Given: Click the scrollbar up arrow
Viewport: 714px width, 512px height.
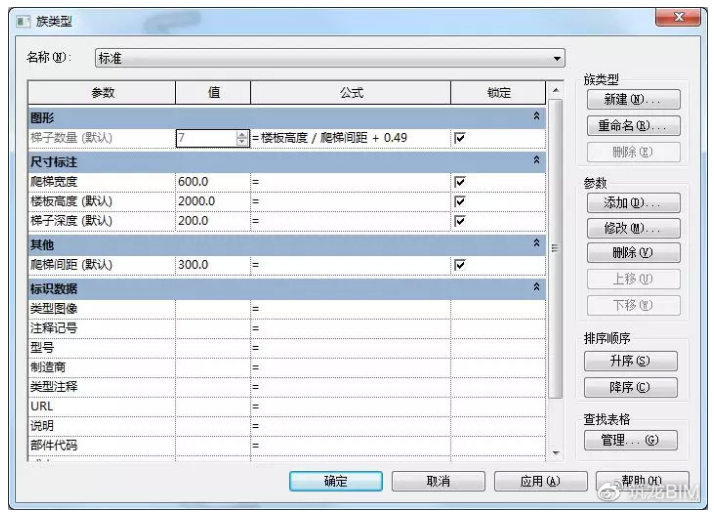Looking at the screenshot, I should point(556,90).
